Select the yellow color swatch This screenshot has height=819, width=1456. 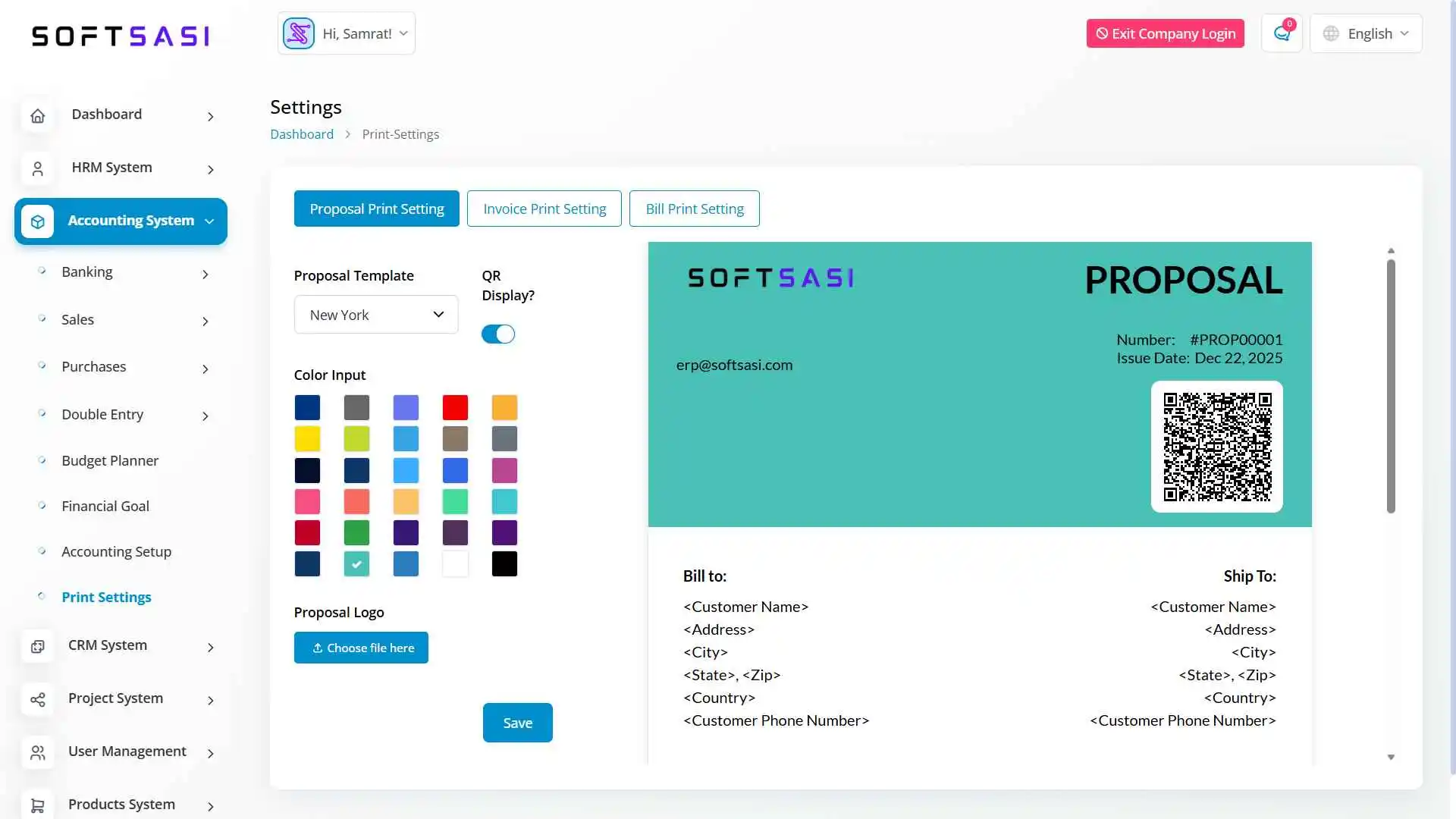click(x=307, y=439)
